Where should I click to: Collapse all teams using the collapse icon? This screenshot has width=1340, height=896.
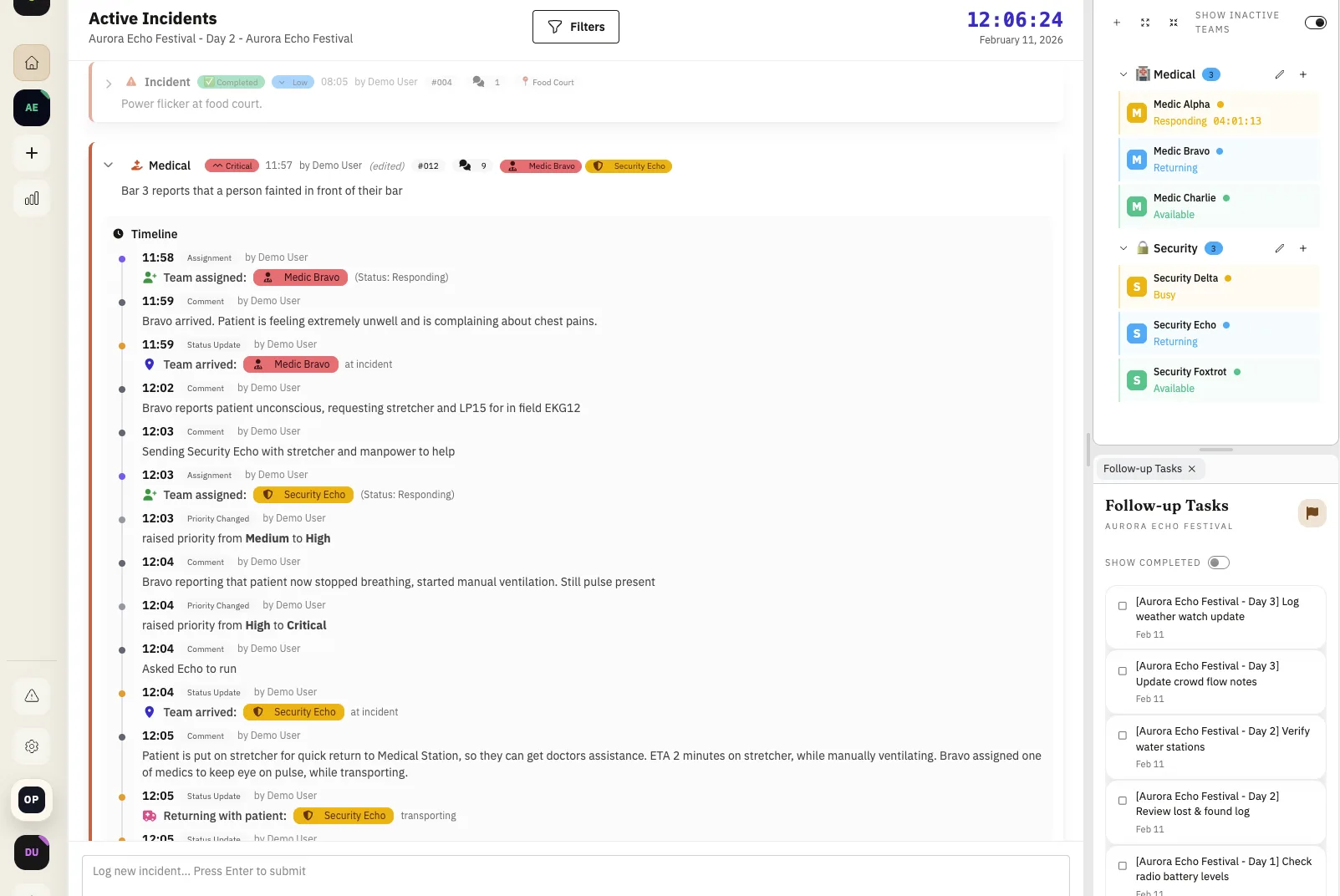pos(1173,23)
